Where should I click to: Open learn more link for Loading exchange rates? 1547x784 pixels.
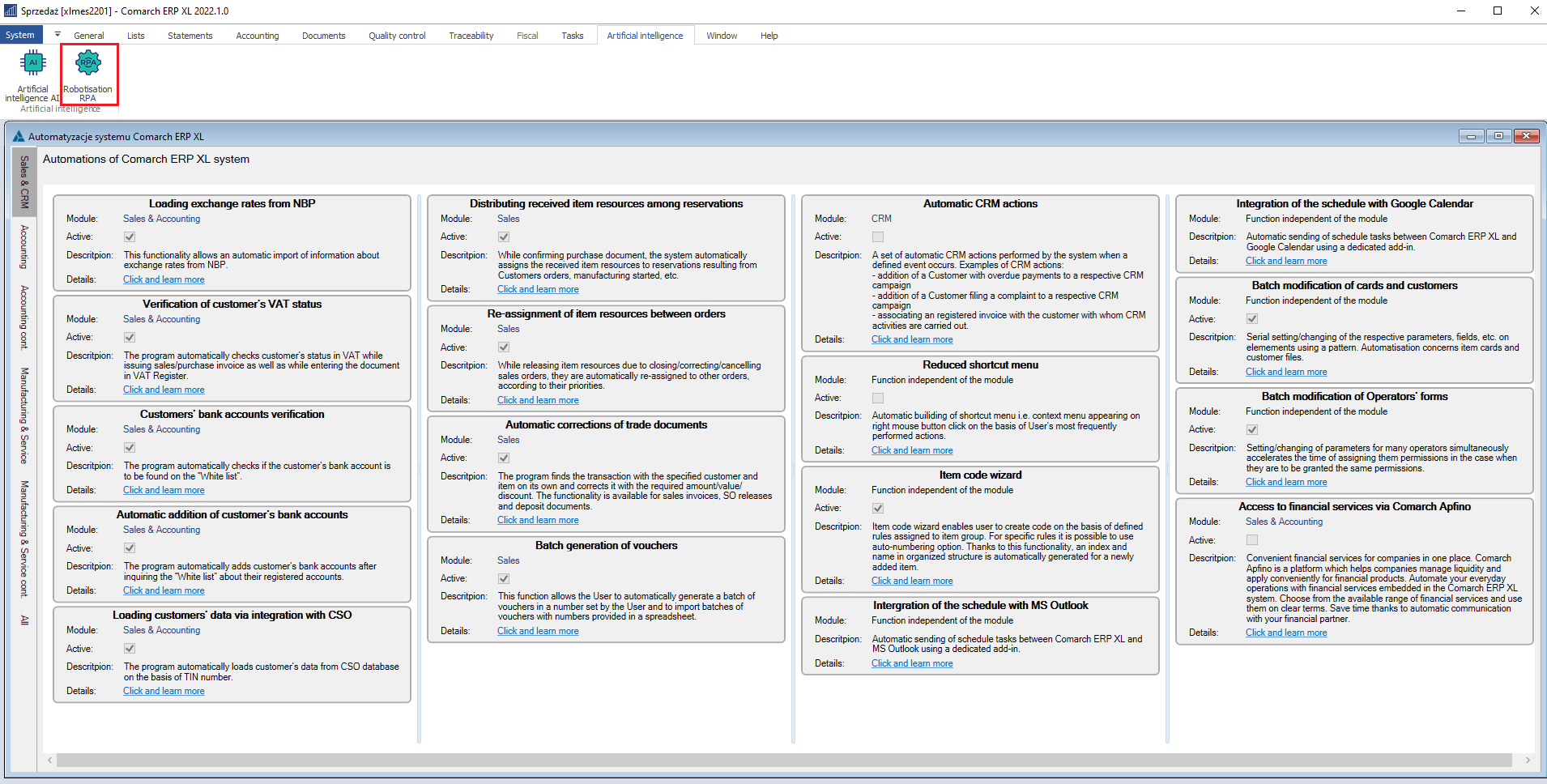pos(164,279)
